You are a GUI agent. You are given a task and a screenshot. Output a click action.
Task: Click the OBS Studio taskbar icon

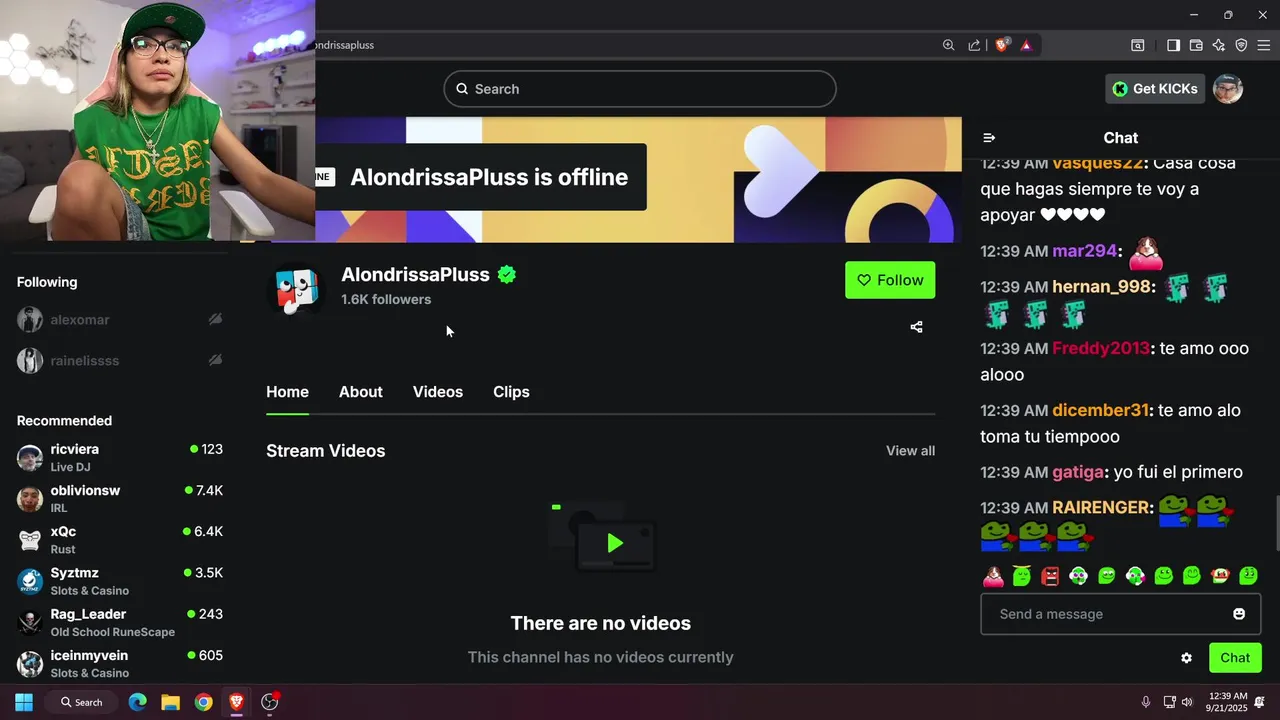coord(269,702)
